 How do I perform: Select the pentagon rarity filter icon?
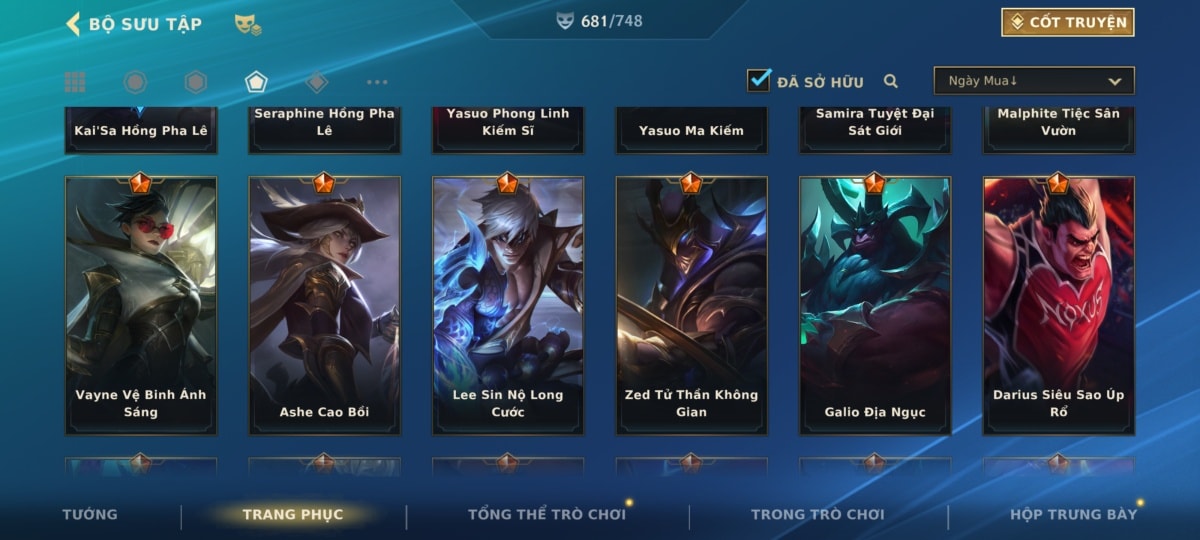256,82
